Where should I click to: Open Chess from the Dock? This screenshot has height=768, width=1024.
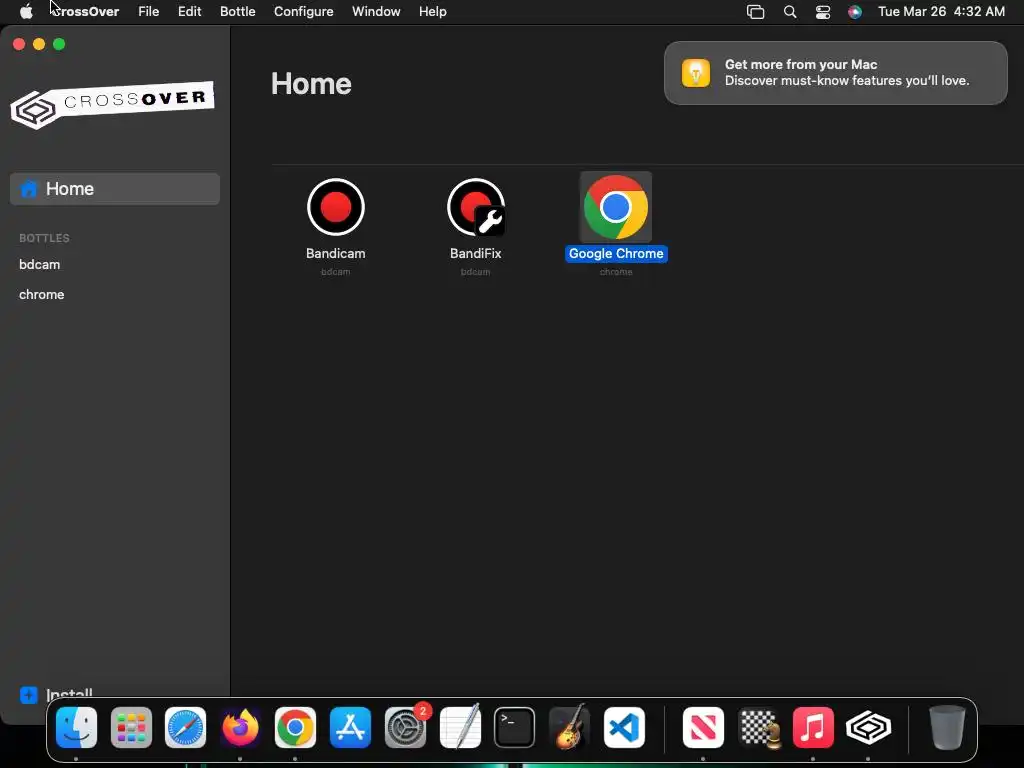click(760, 727)
